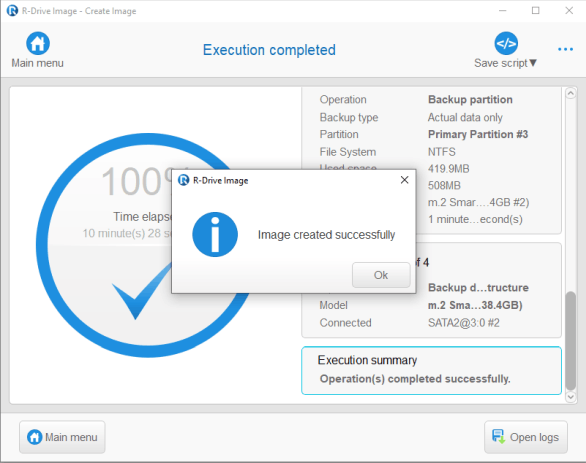Click the Main menu home icon in header
This screenshot has height=463, width=586.
pyautogui.click(x=38, y=43)
